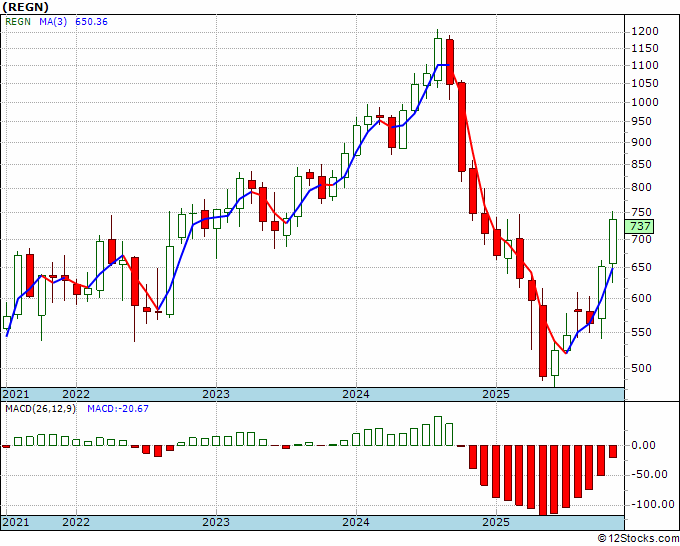Click the 600 price axis label
Viewport: 680px width, 546px height.
[642, 298]
